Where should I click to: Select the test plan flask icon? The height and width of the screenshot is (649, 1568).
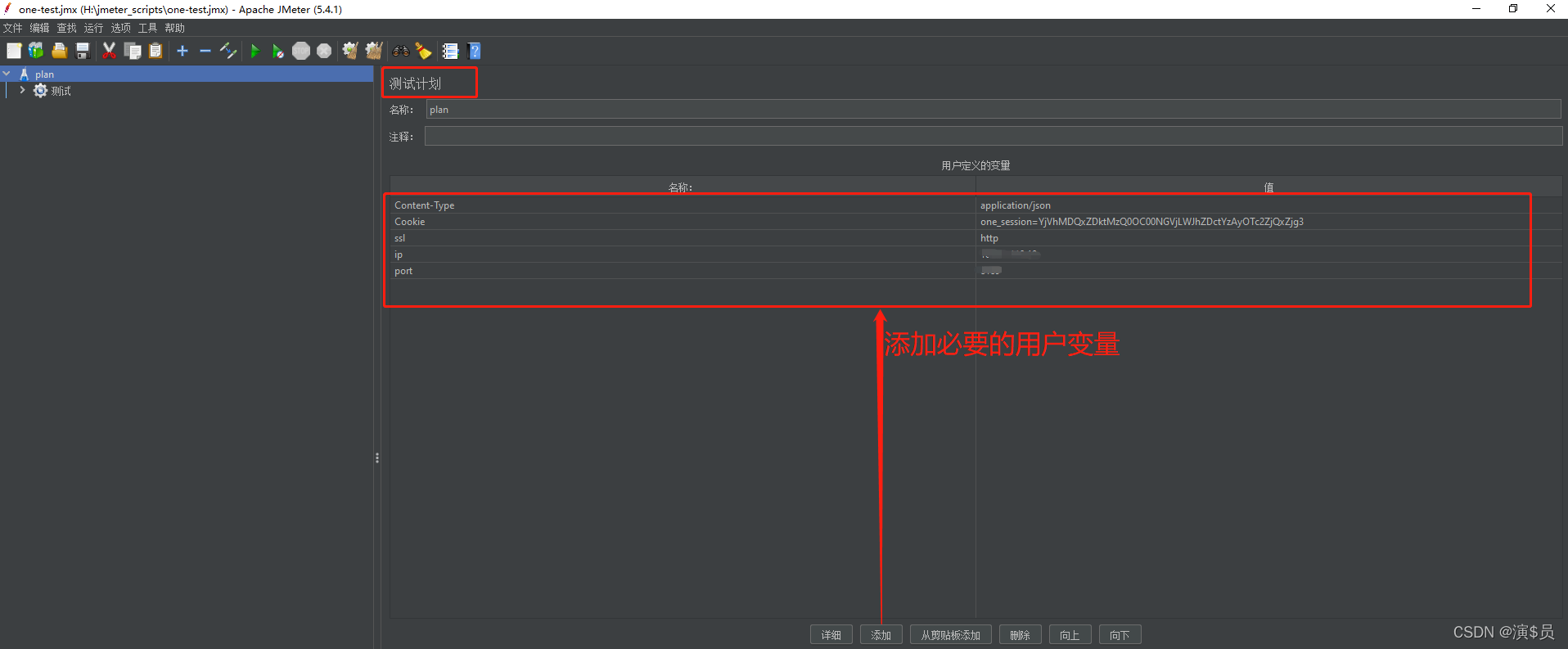(25, 74)
